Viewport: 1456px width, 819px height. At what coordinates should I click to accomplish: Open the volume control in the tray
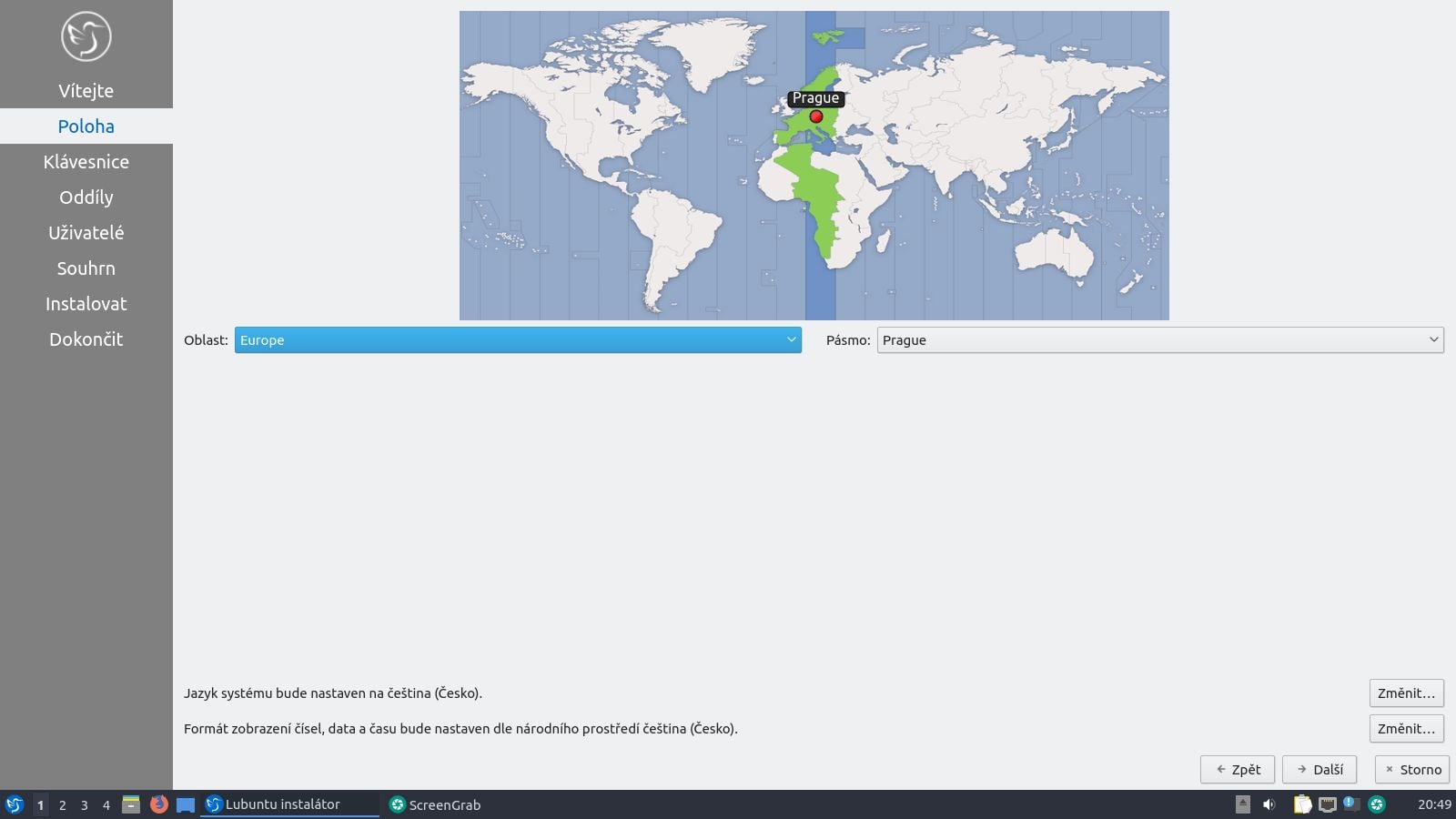pos(1269,804)
